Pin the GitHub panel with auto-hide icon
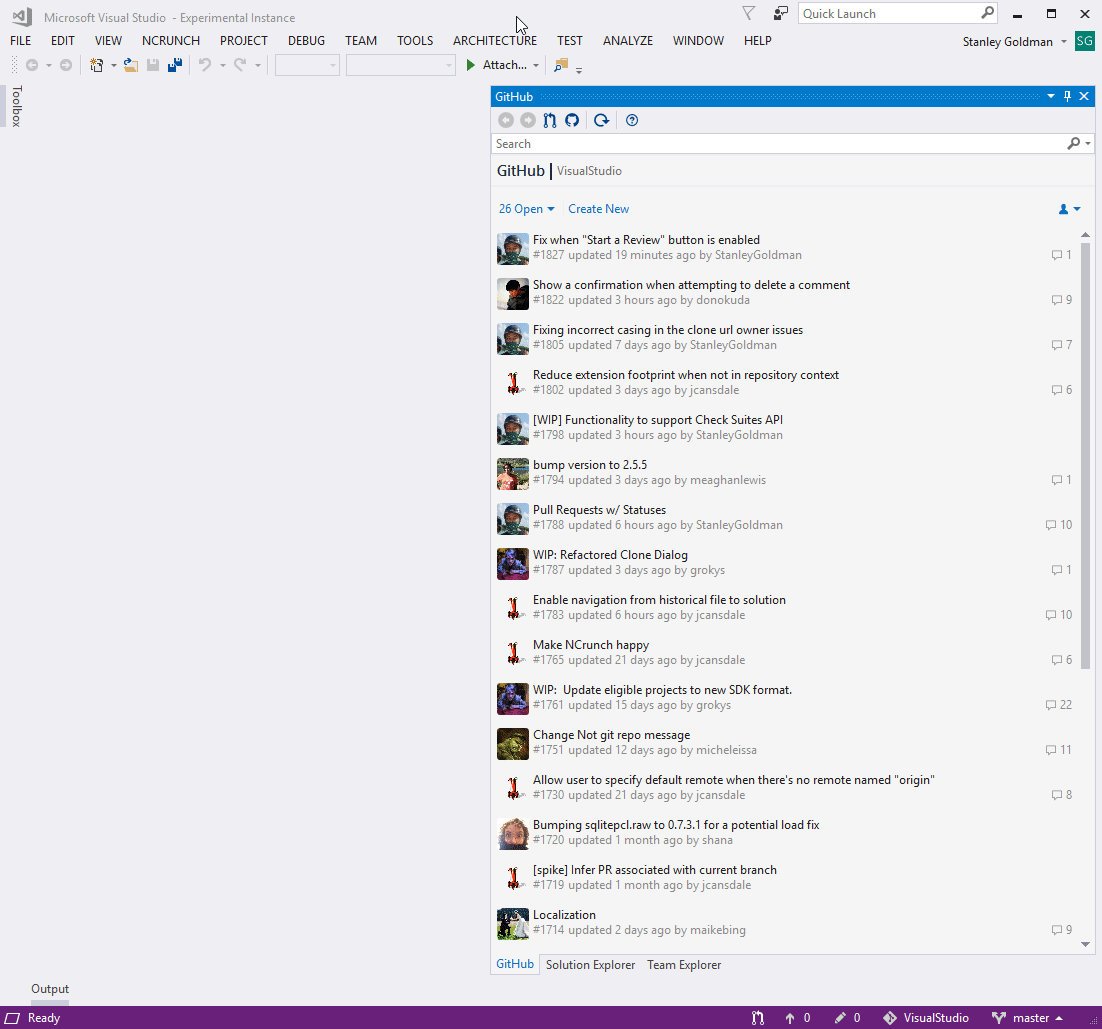Image resolution: width=1102 pixels, height=1029 pixels. point(1067,96)
